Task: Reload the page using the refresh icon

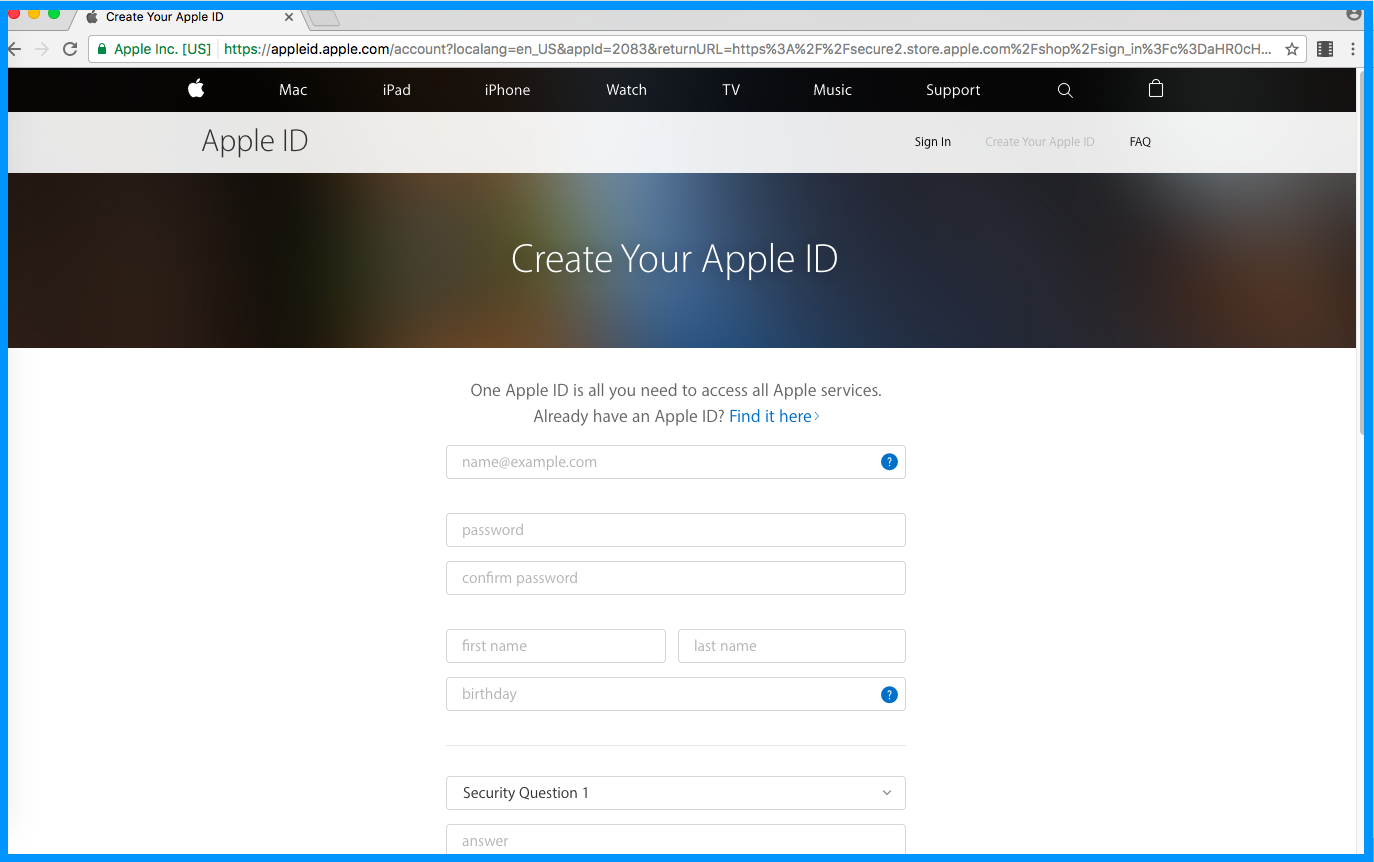Action: [70, 49]
